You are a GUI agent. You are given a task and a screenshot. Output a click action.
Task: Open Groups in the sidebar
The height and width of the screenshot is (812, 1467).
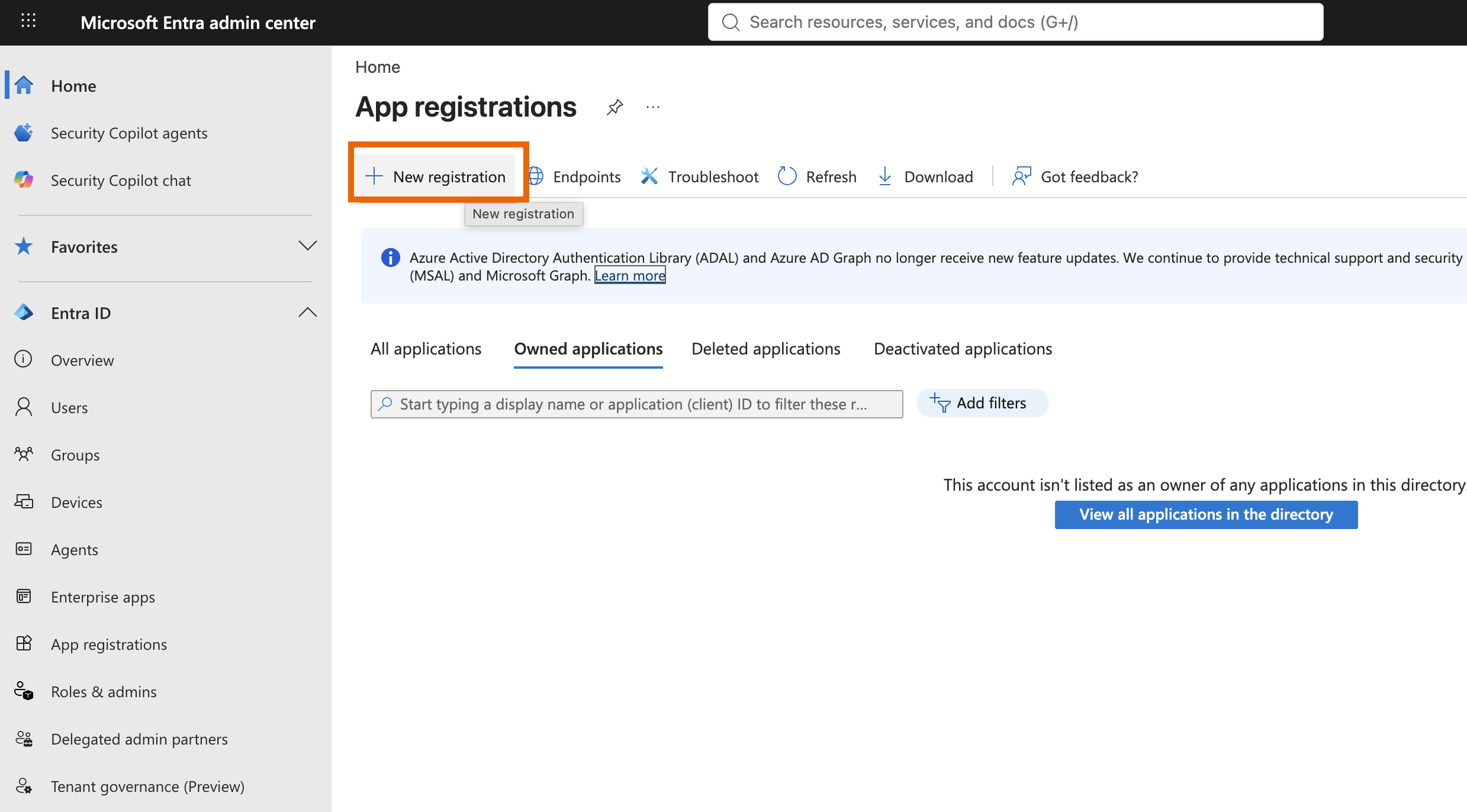75,455
